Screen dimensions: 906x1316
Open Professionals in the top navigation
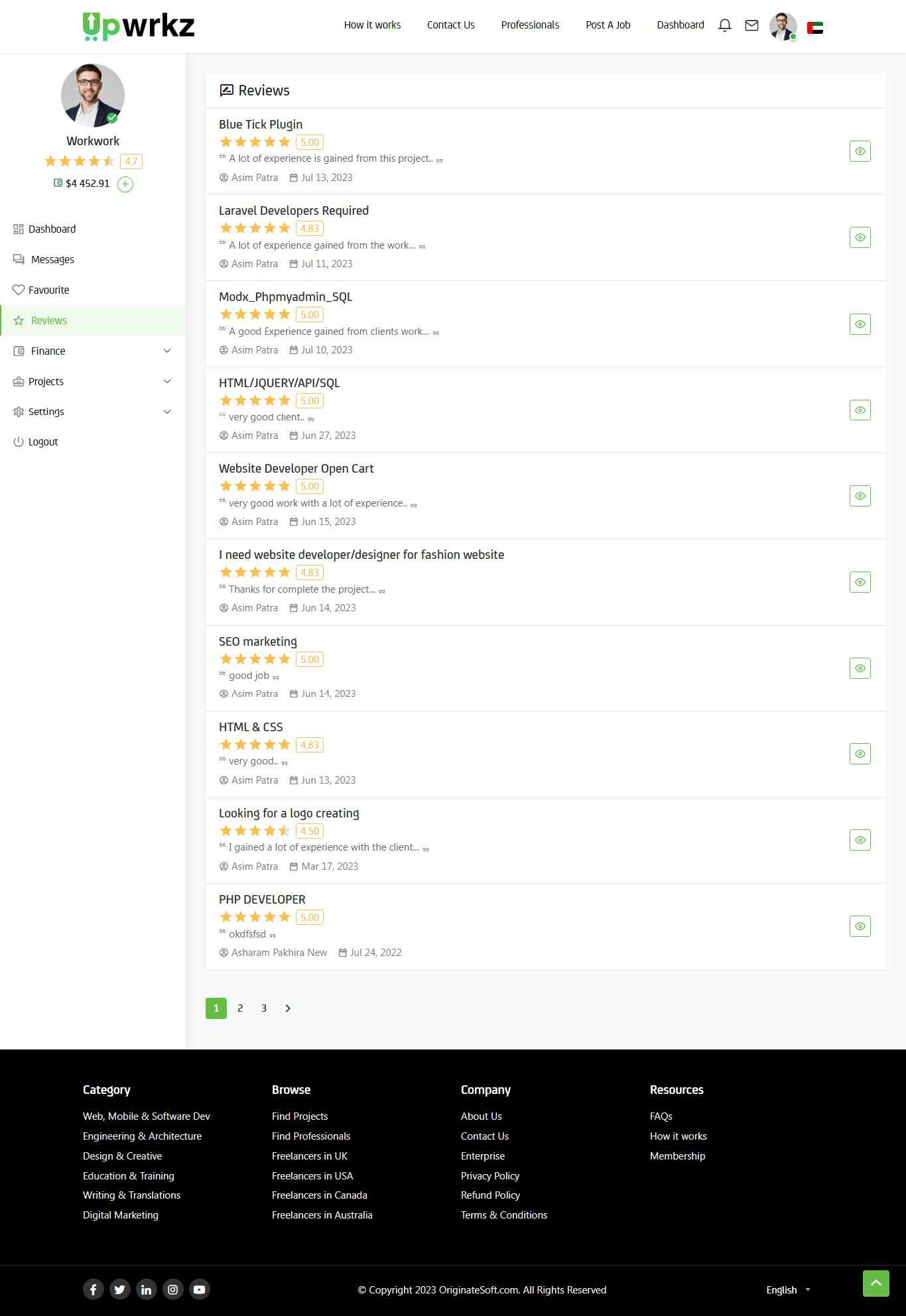530,25
